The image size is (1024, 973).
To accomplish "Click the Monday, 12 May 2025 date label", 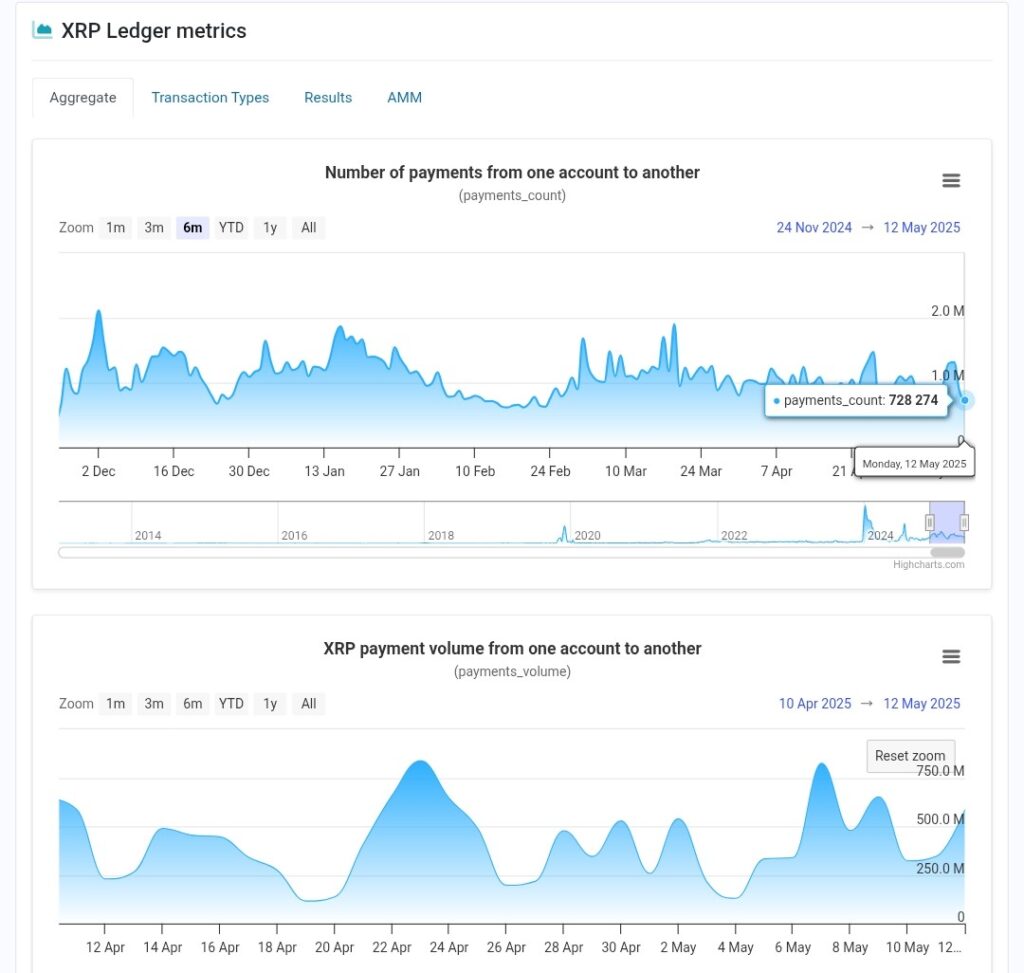I will pos(914,464).
